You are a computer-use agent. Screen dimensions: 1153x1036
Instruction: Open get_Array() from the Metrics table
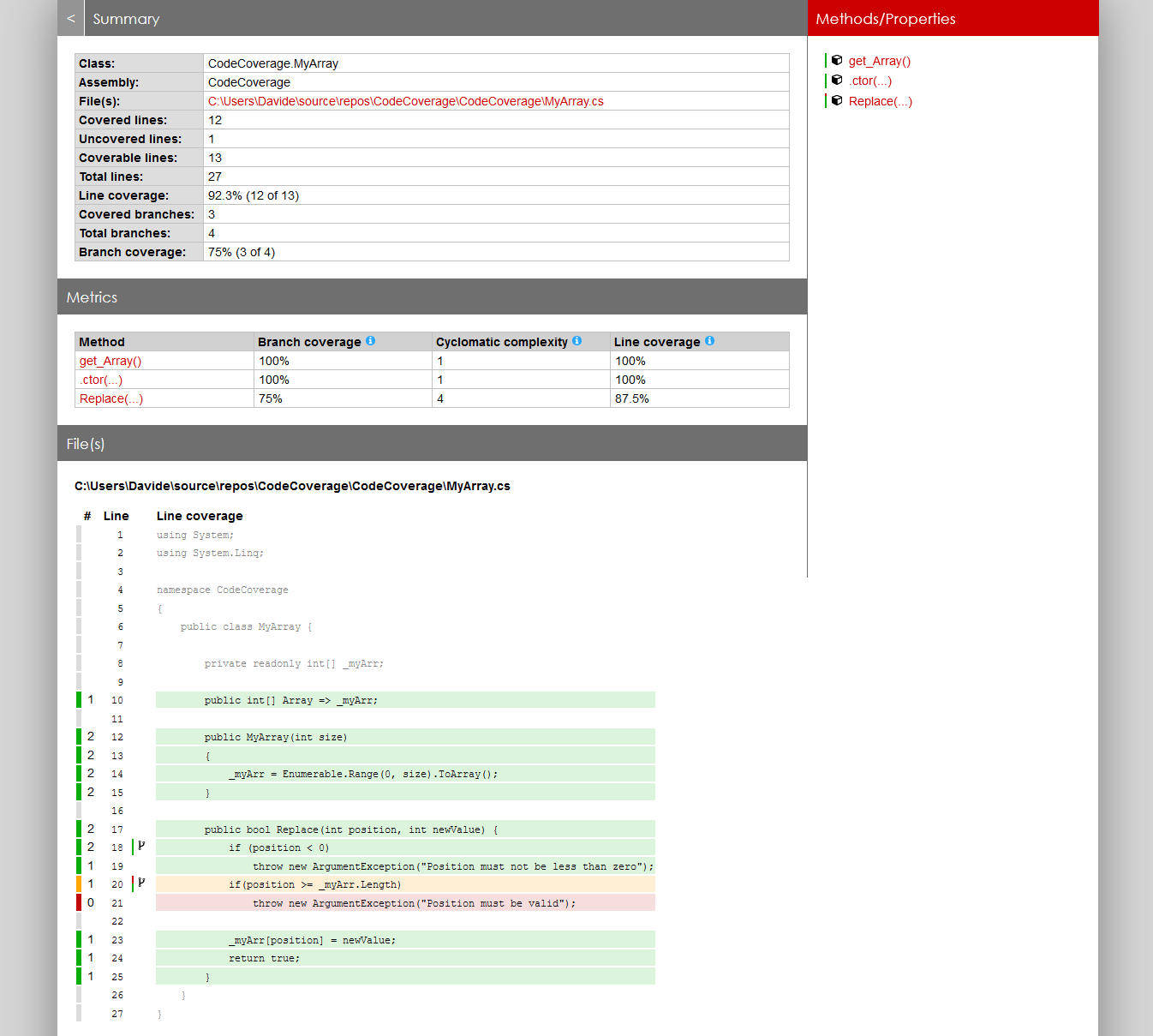(x=110, y=360)
